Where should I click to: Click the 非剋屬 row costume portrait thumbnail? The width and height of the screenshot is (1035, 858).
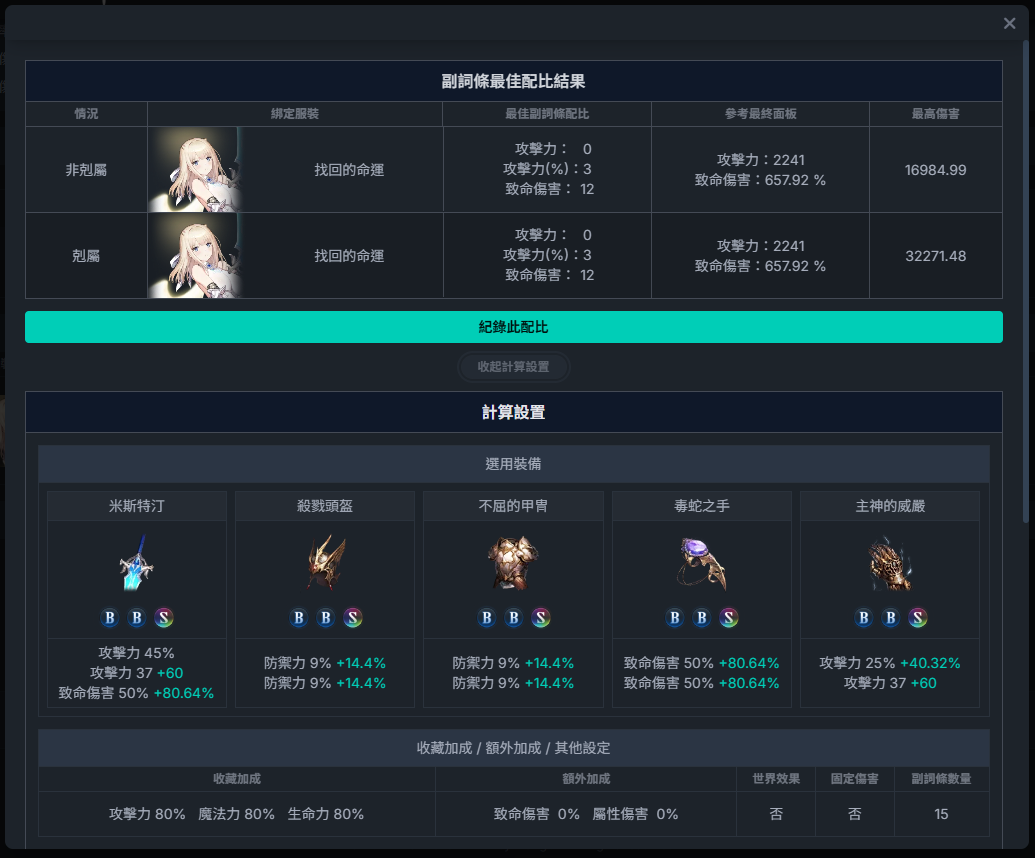(196, 170)
